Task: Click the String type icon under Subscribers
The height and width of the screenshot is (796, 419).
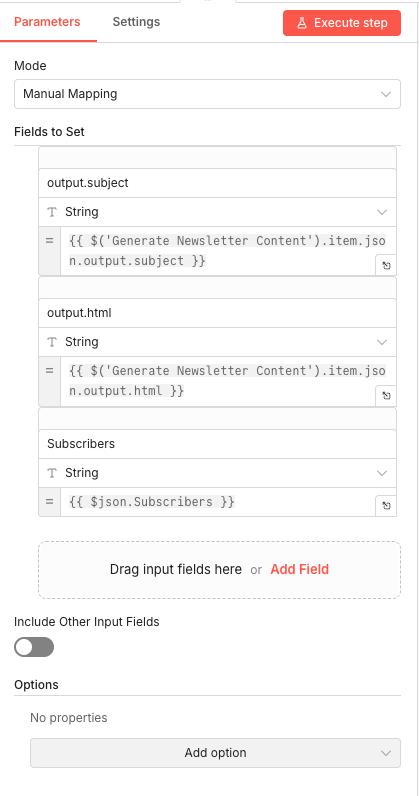Action: point(52,473)
